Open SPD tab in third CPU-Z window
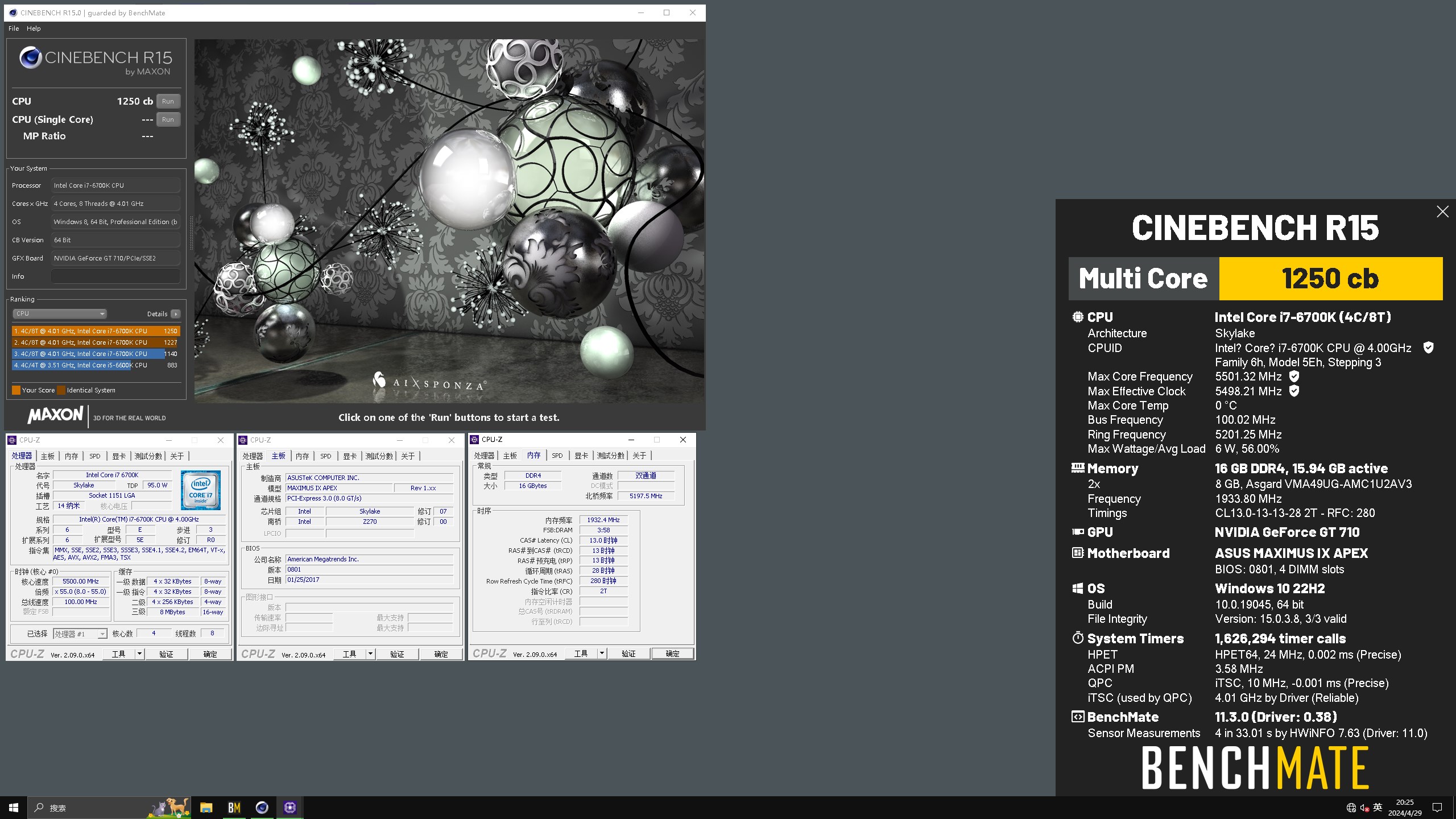The image size is (1456, 819). pos(557,456)
